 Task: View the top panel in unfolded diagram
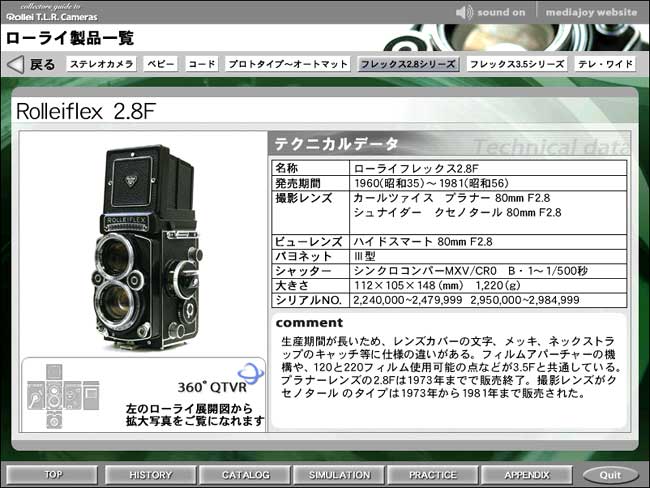pyautogui.click(x=54, y=372)
